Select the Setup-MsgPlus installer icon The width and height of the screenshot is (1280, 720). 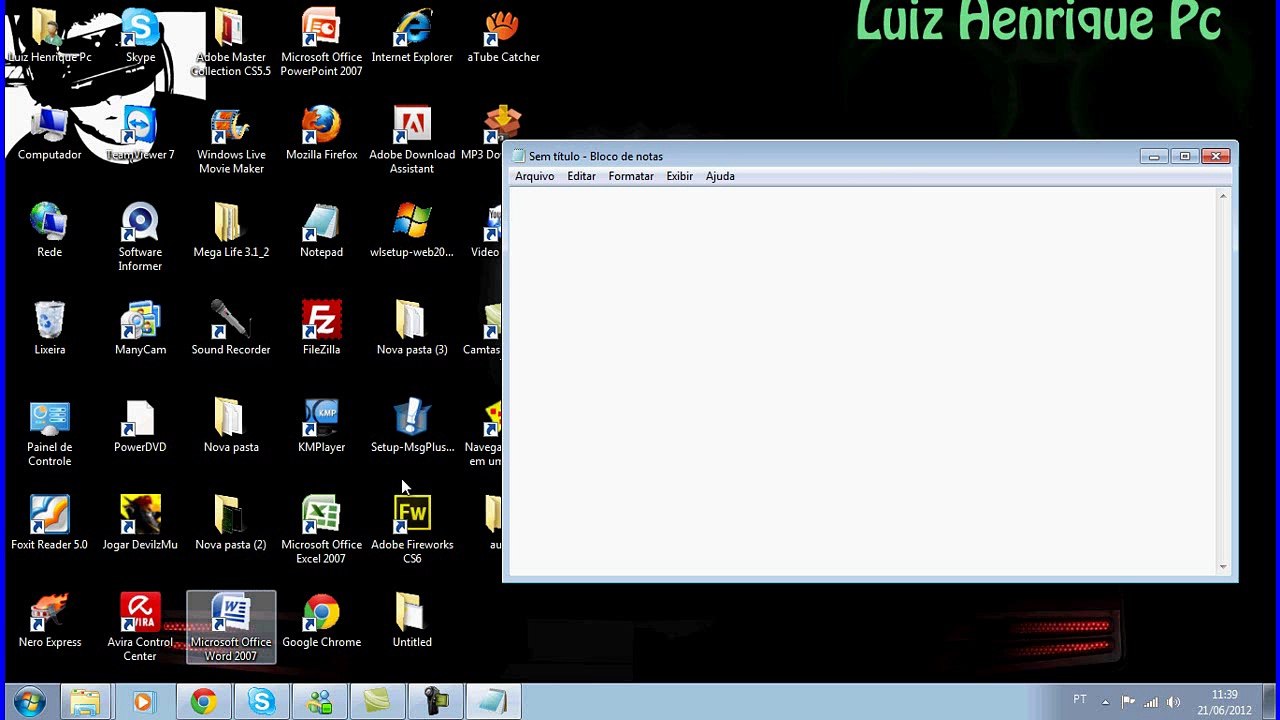point(412,425)
